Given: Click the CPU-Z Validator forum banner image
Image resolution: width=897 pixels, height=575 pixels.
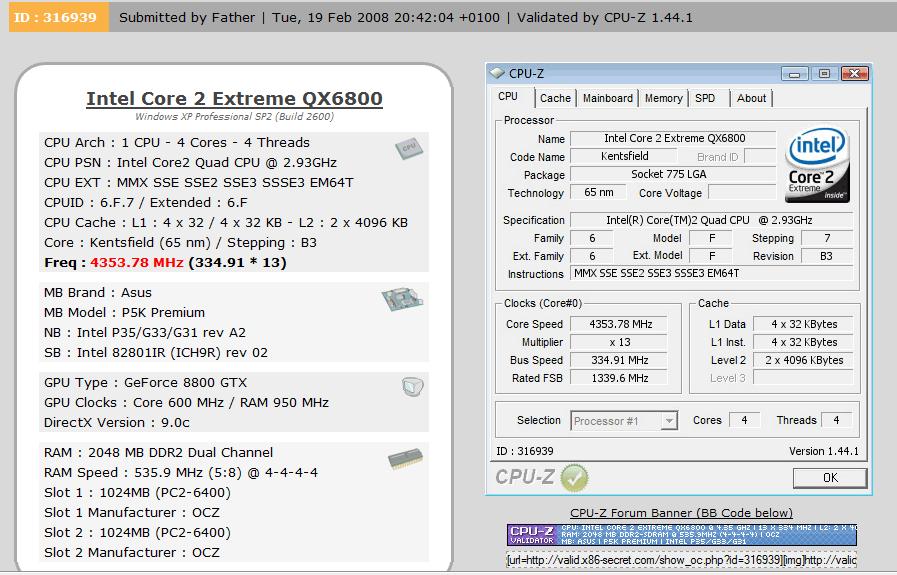Looking at the screenshot, I should 681,534.
